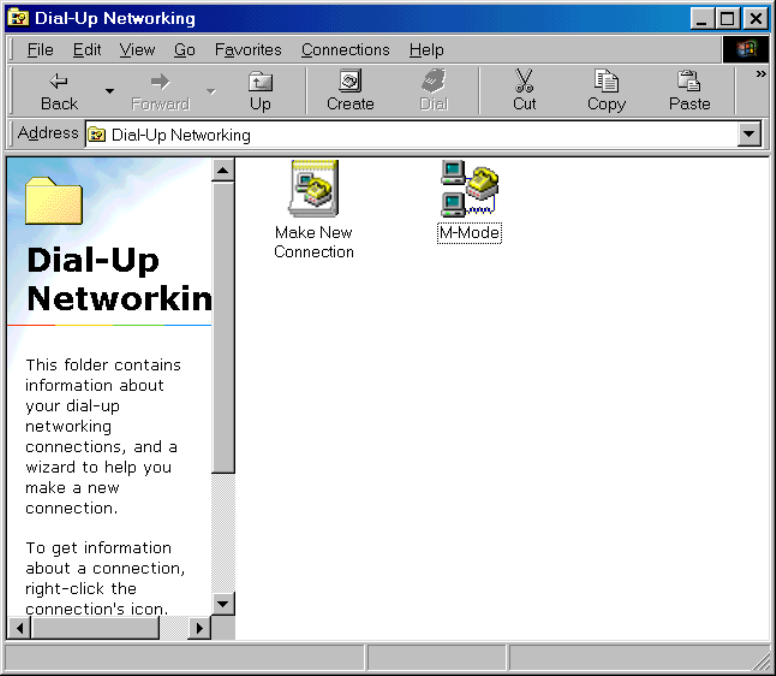This screenshot has height=676, width=776.
Task: Open the Forward history dropdown arrow
Action: point(211,92)
